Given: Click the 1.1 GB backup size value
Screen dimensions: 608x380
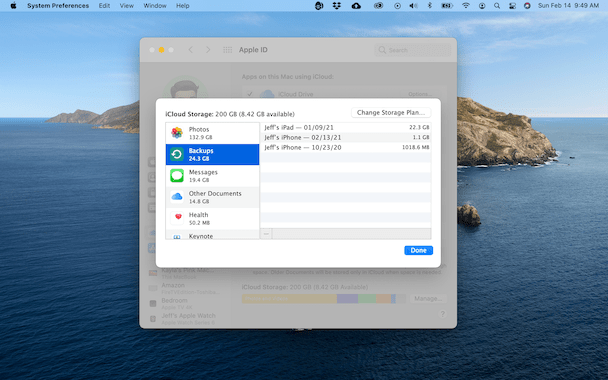Looking at the screenshot, I should tap(421, 137).
